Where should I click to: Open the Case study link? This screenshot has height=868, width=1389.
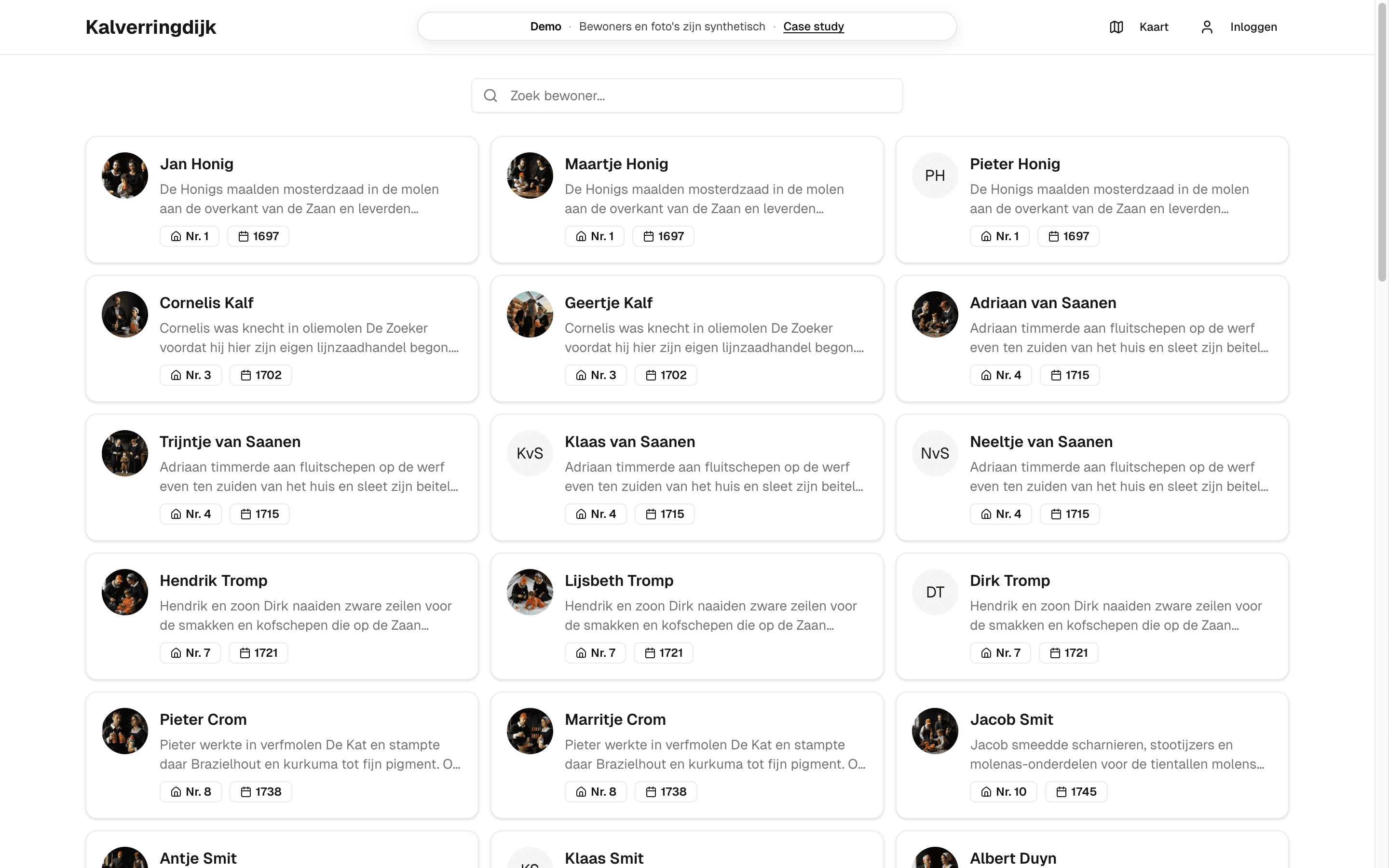[x=813, y=27]
